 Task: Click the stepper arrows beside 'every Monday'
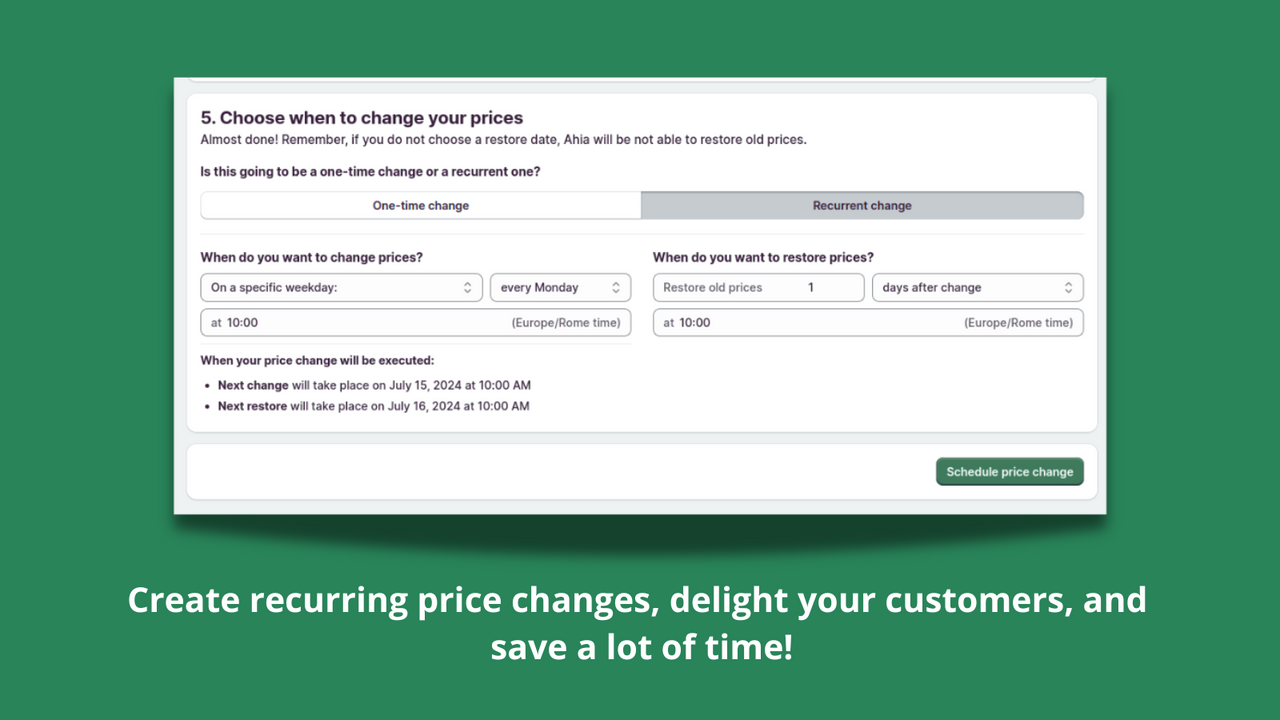pos(618,287)
